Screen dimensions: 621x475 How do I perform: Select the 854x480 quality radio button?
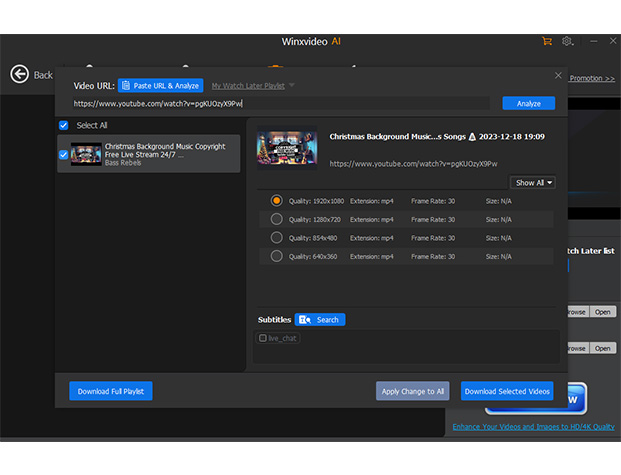point(277,237)
